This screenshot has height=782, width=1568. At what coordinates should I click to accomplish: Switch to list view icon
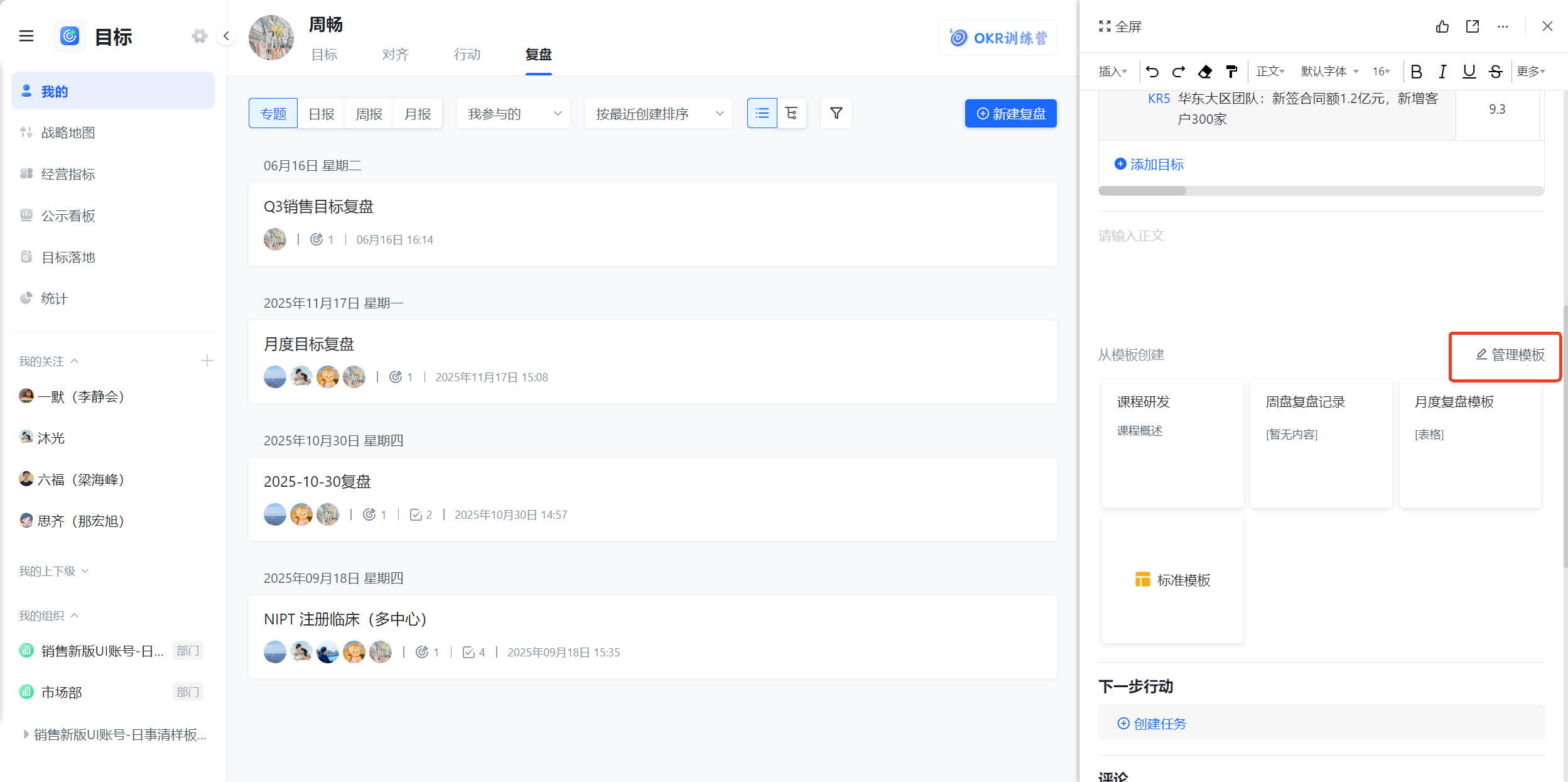pyautogui.click(x=762, y=113)
